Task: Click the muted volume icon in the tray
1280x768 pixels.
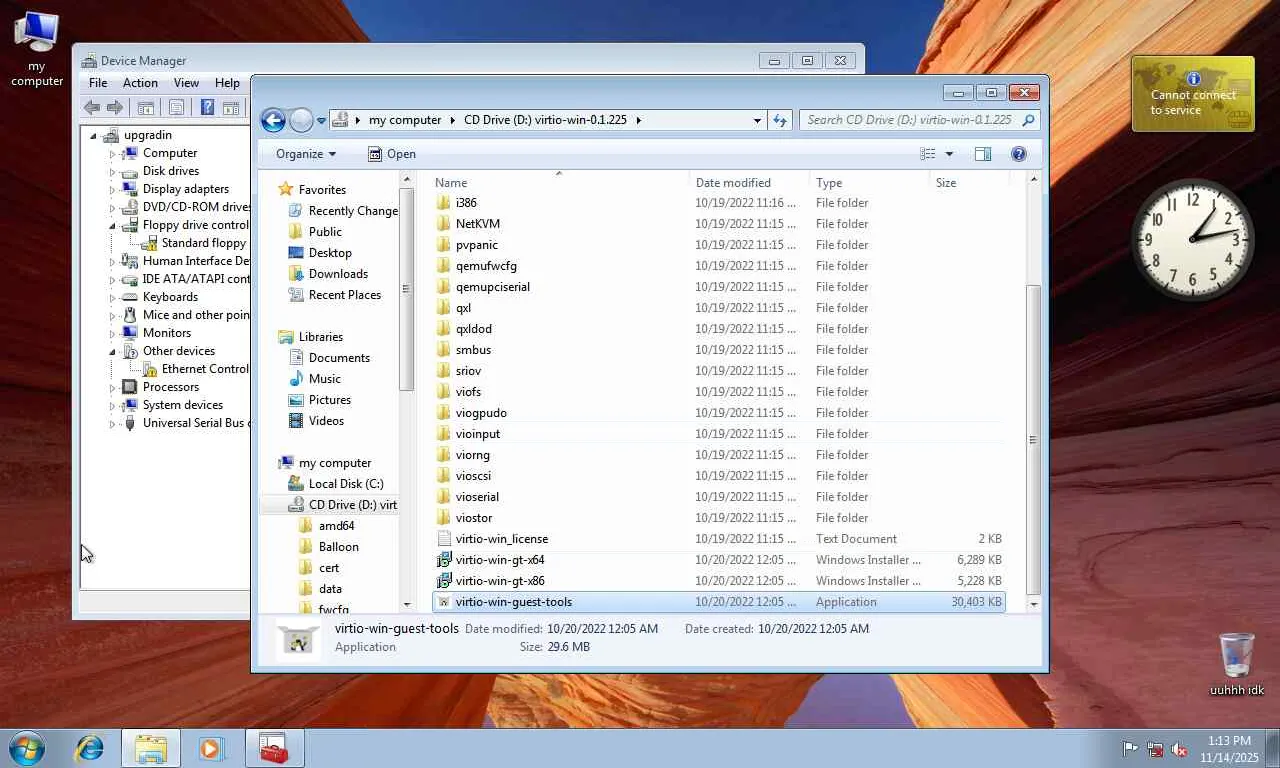Action: tap(1179, 748)
